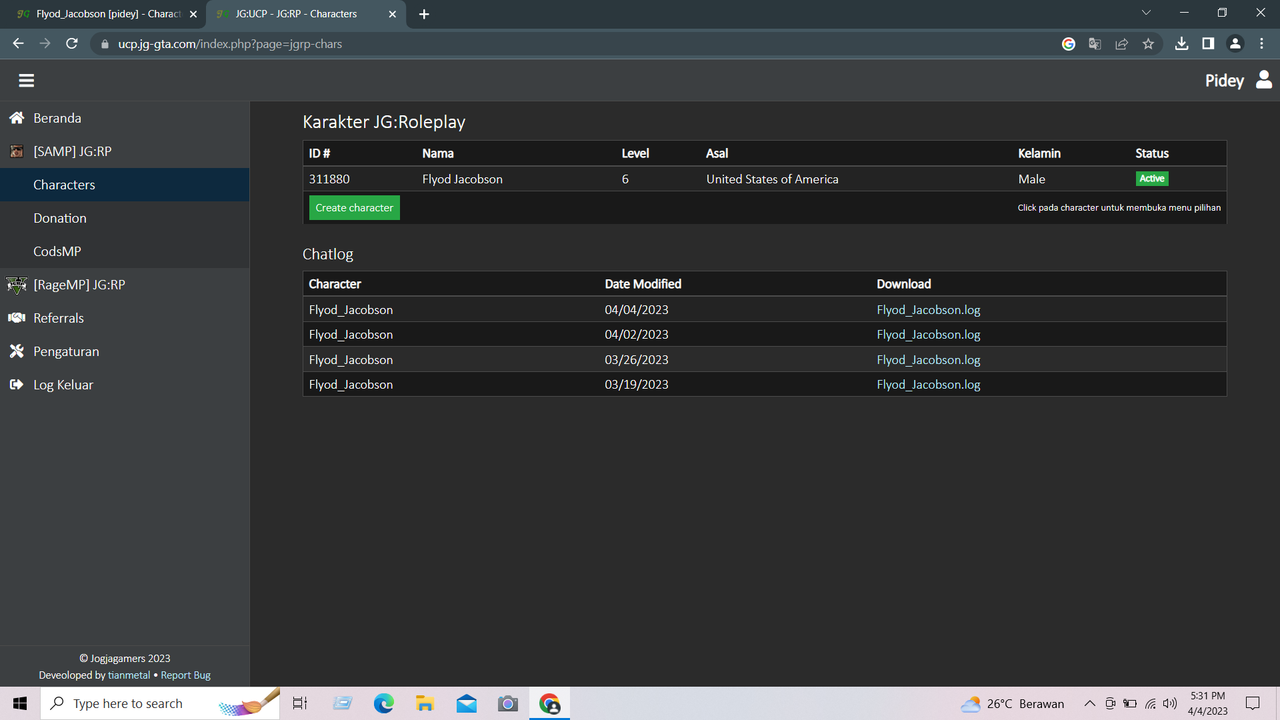The width and height of the screenshot is (1280, 720).
Task: Go back with the browser back arrow
Action: coord(18,44)
